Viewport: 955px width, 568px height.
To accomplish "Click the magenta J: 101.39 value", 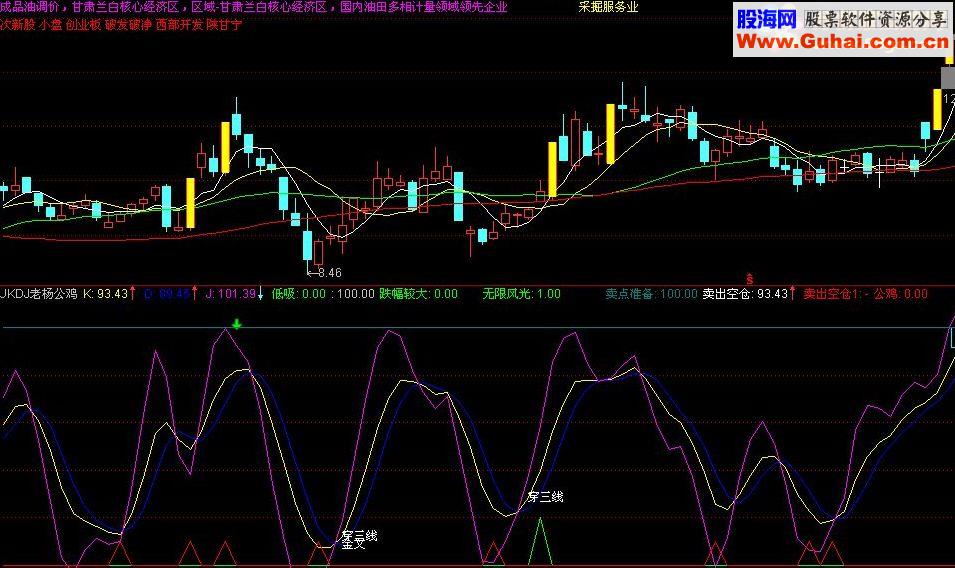I will tap(230, 294).
